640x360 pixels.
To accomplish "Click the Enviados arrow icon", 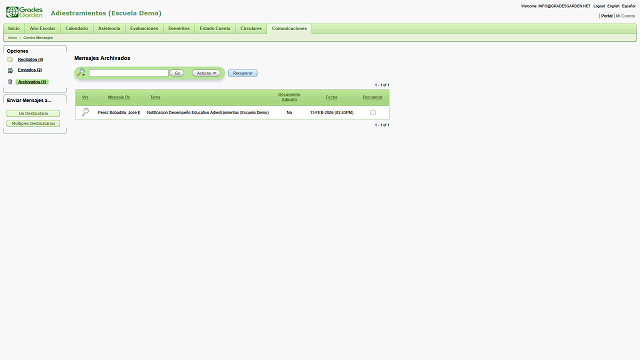I will pyautogui.click(x=10, y=70).
